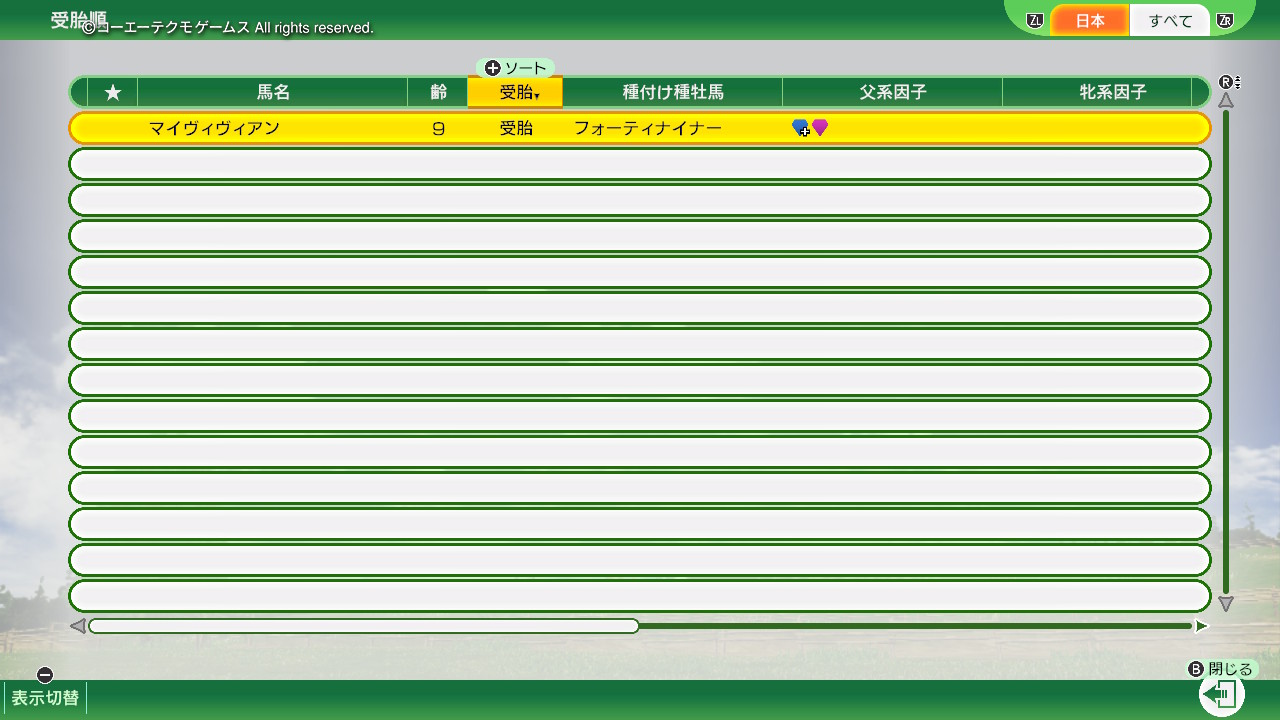Screen dimensions: 1280x720
Task: Click the plus sort icon
Action: 492,68
